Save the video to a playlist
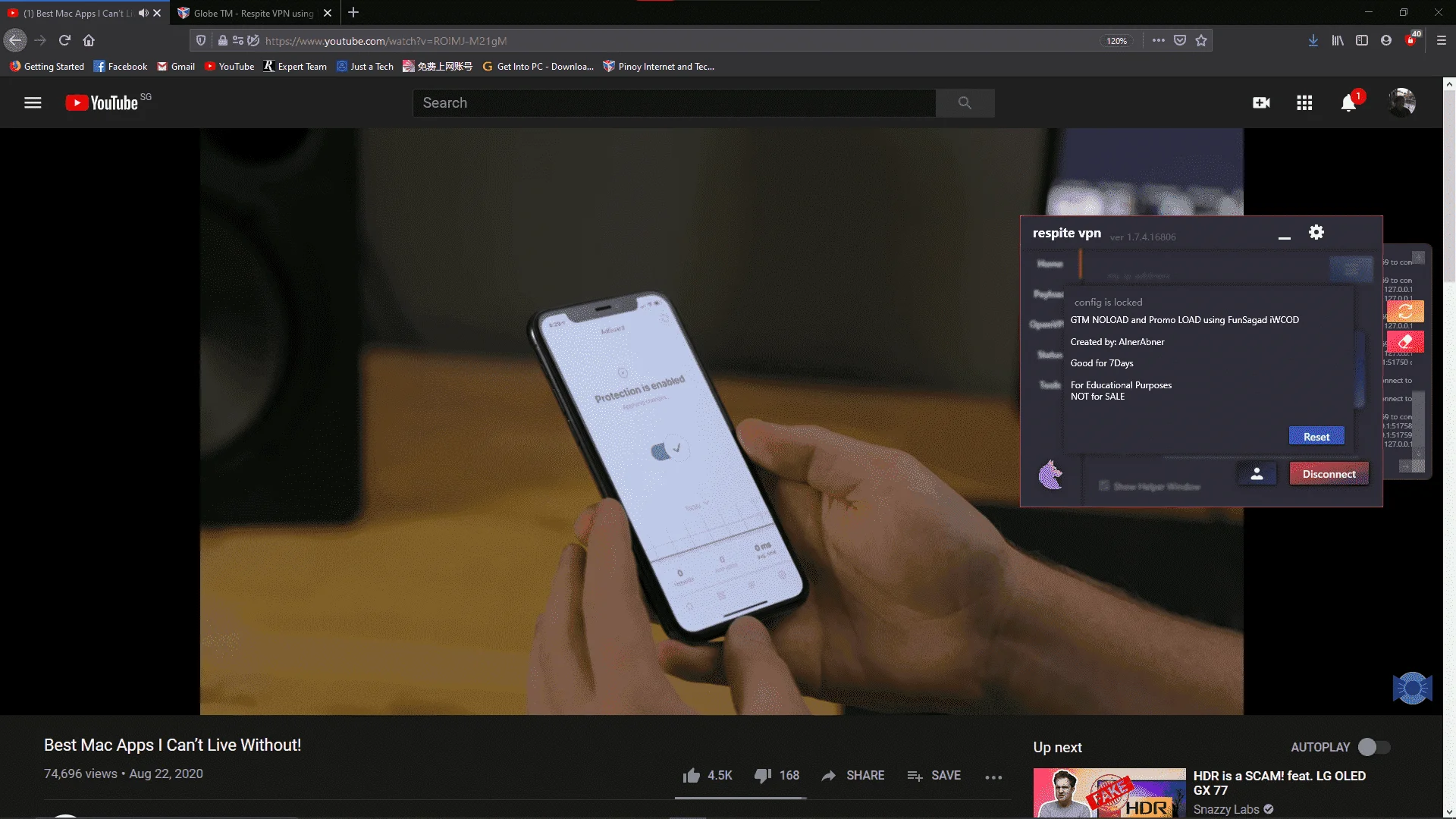Screen dimensions: 1456x819 [934, 776]
